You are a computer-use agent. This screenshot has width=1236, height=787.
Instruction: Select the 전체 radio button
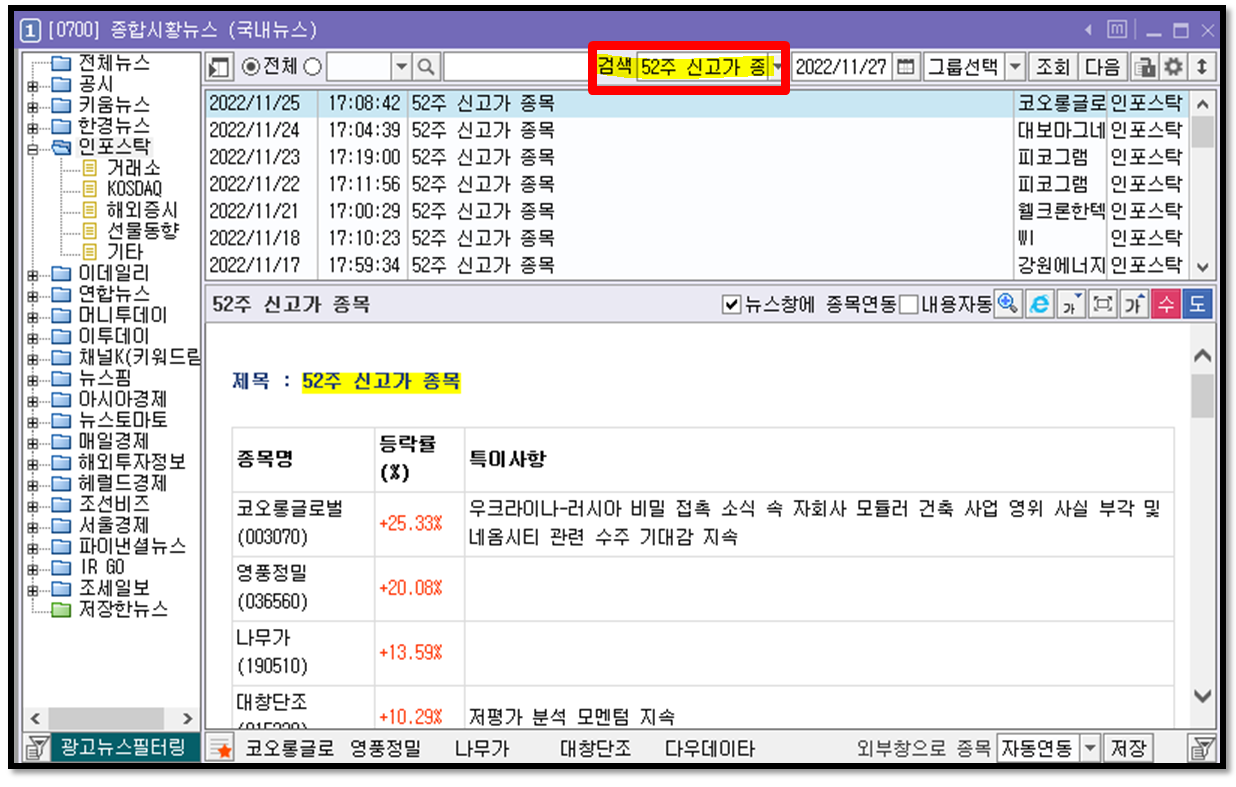point(251,67)
